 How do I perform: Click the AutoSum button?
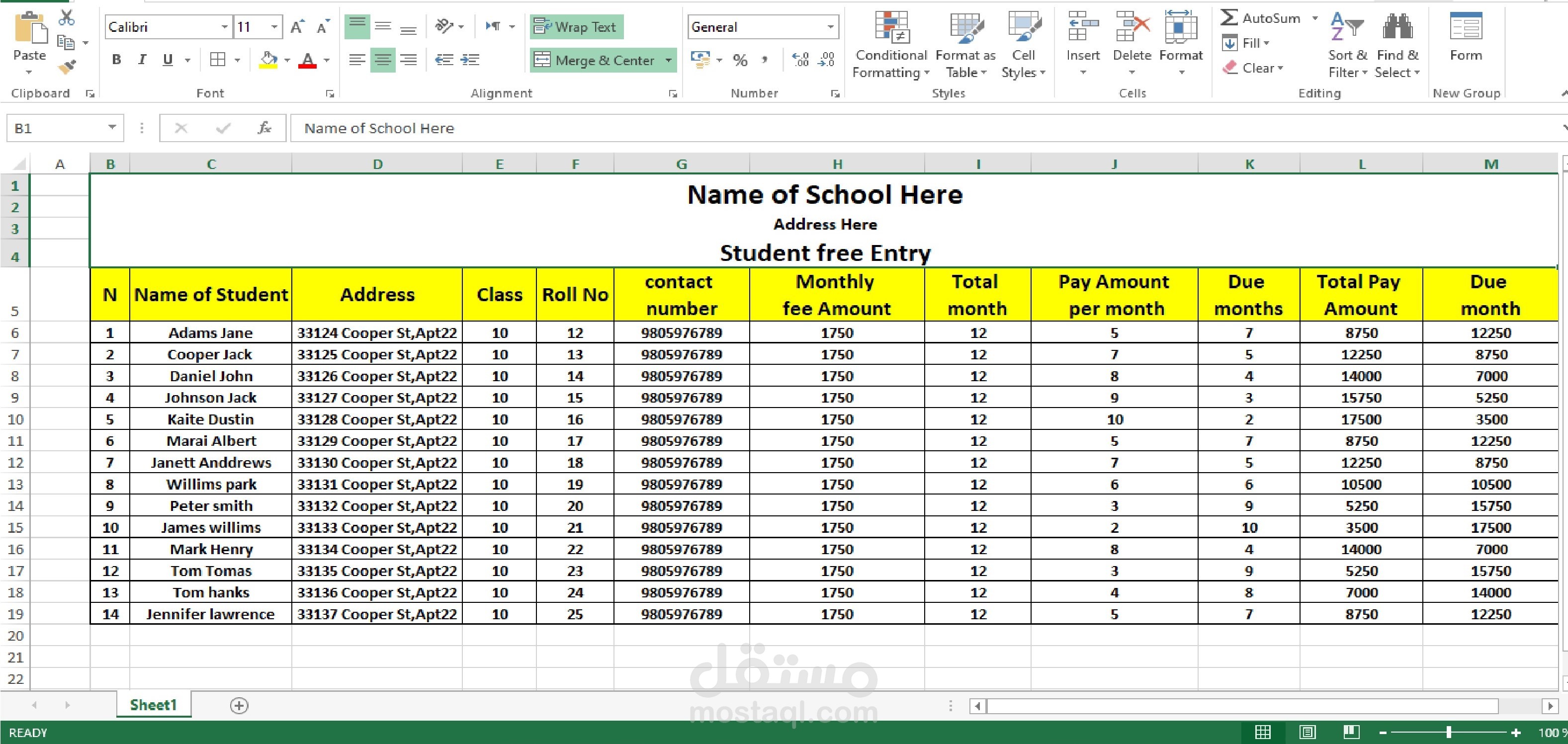(x=1261, y=18)
